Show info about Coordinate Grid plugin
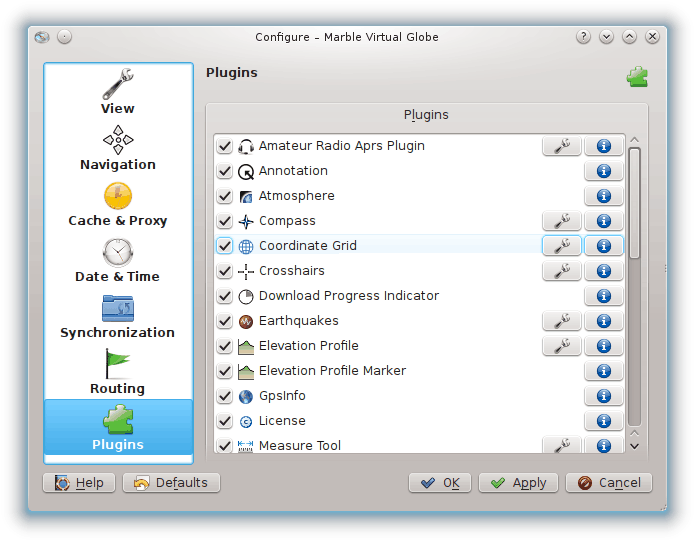The height and width of the screenshot is (540, 694). coord(604,246)
